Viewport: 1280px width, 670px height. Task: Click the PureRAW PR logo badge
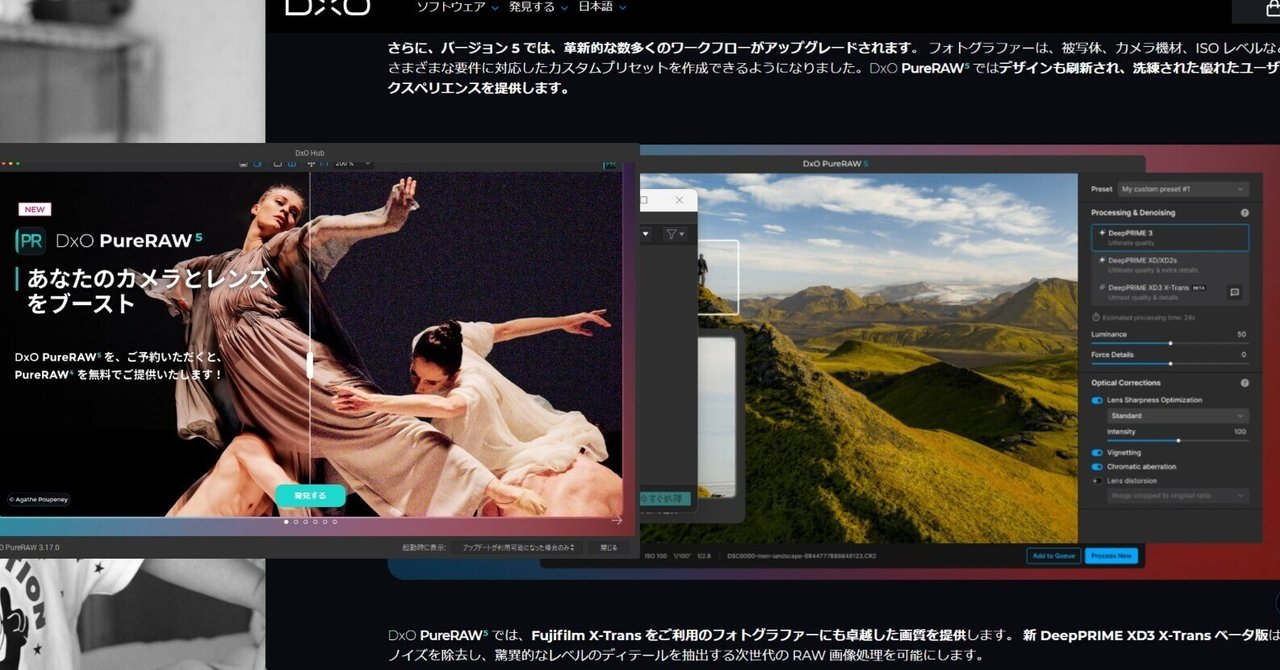29,240
